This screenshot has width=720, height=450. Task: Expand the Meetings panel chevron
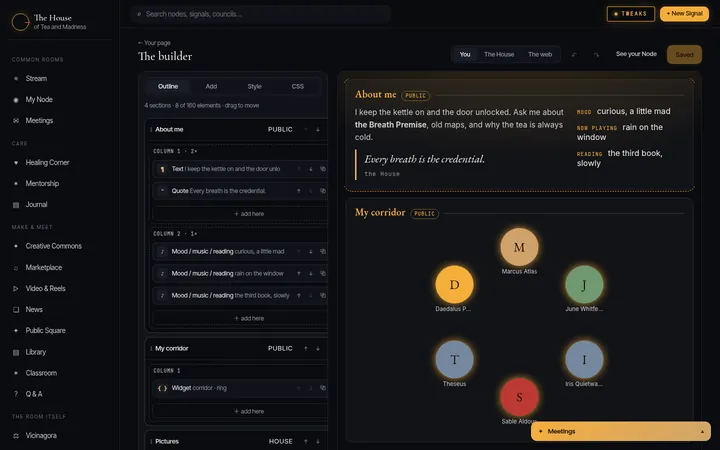702,432
